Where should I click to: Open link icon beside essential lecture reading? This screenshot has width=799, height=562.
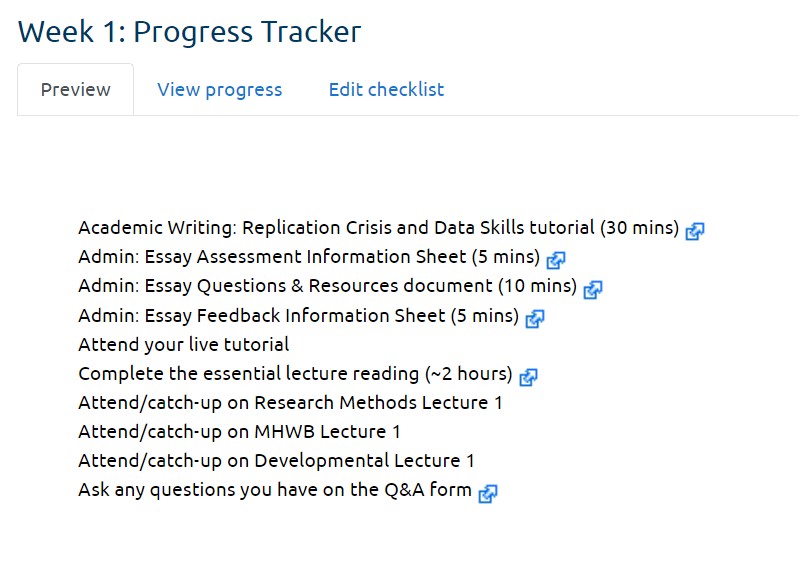528,377
